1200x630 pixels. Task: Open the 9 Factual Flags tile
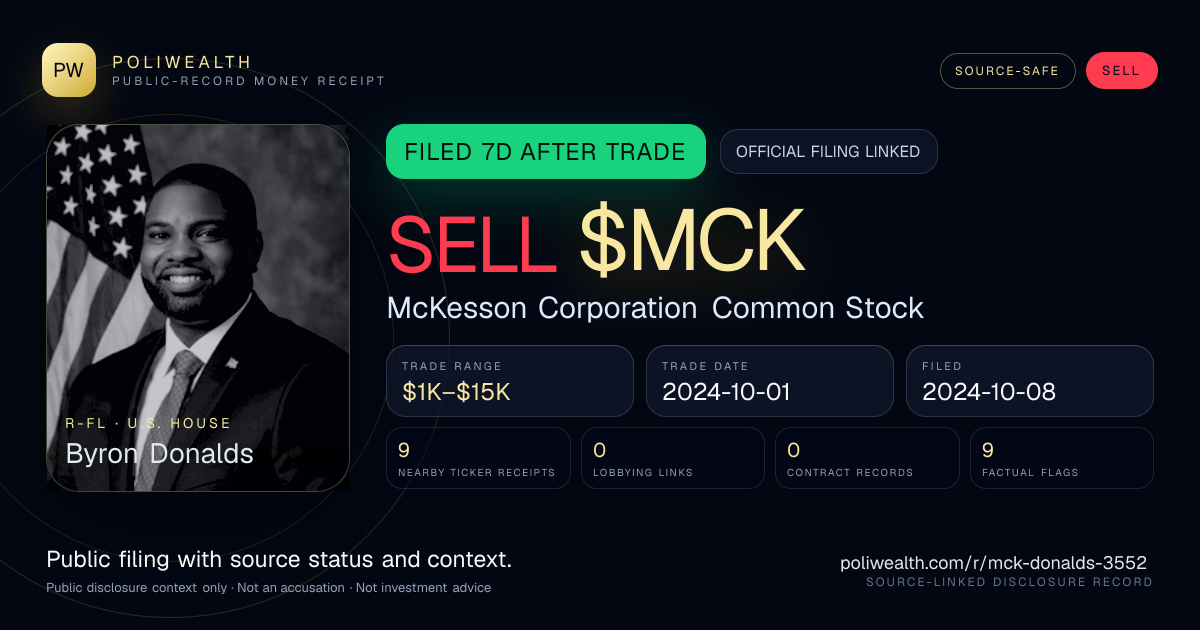point(1062,458)
